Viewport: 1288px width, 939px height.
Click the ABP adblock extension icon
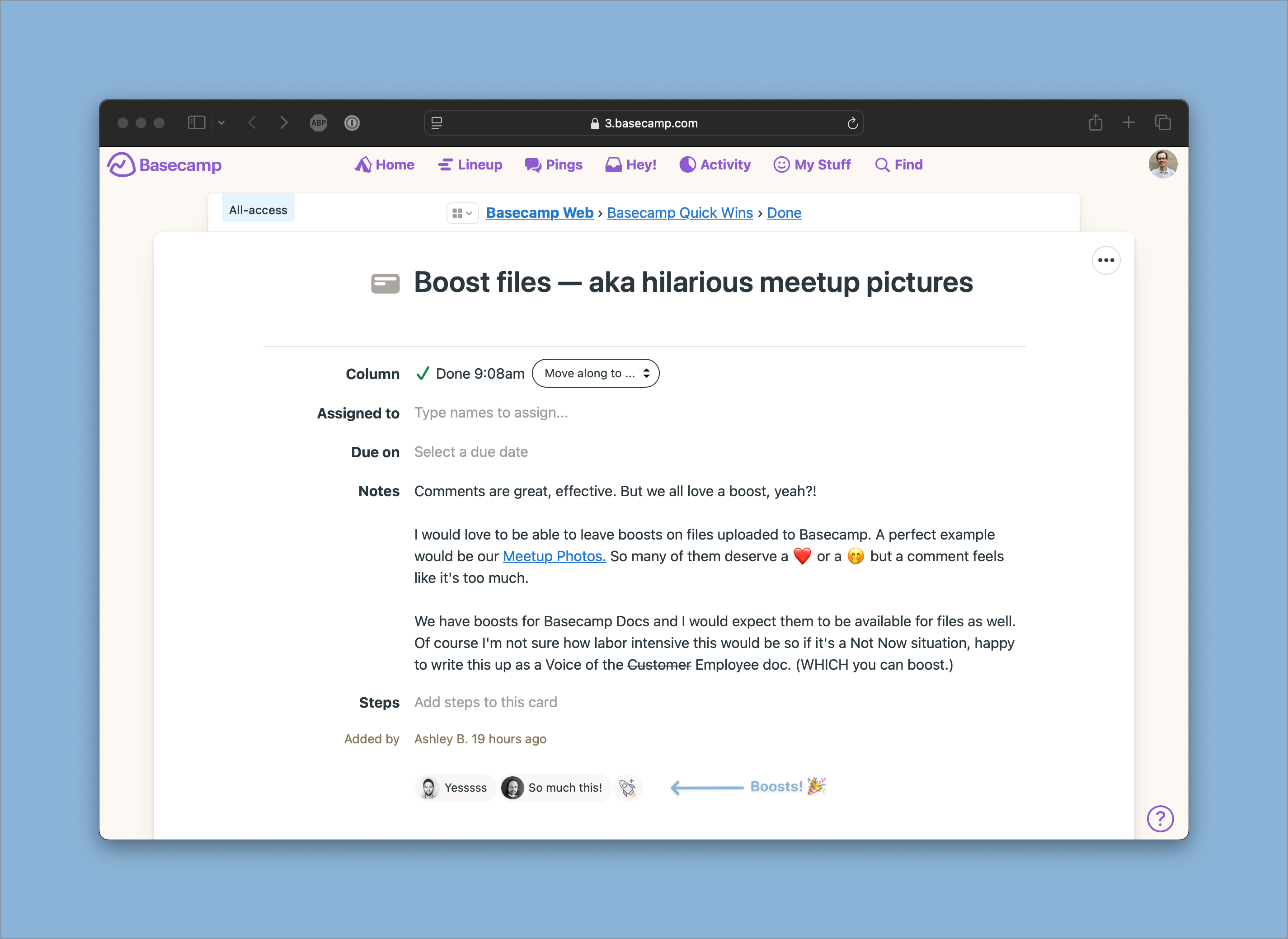point(319,123)
